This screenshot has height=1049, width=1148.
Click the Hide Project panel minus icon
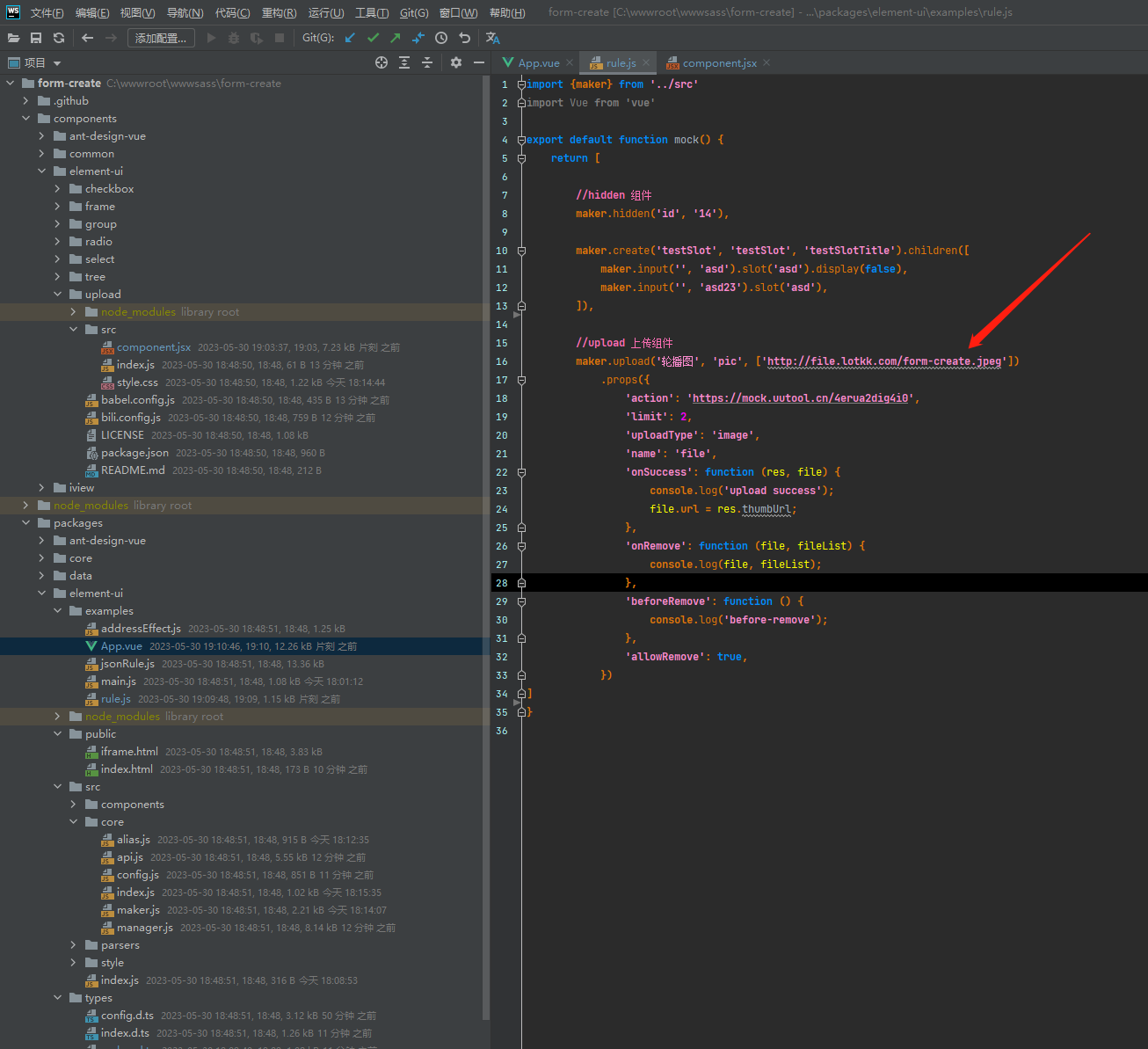(478, 62)
